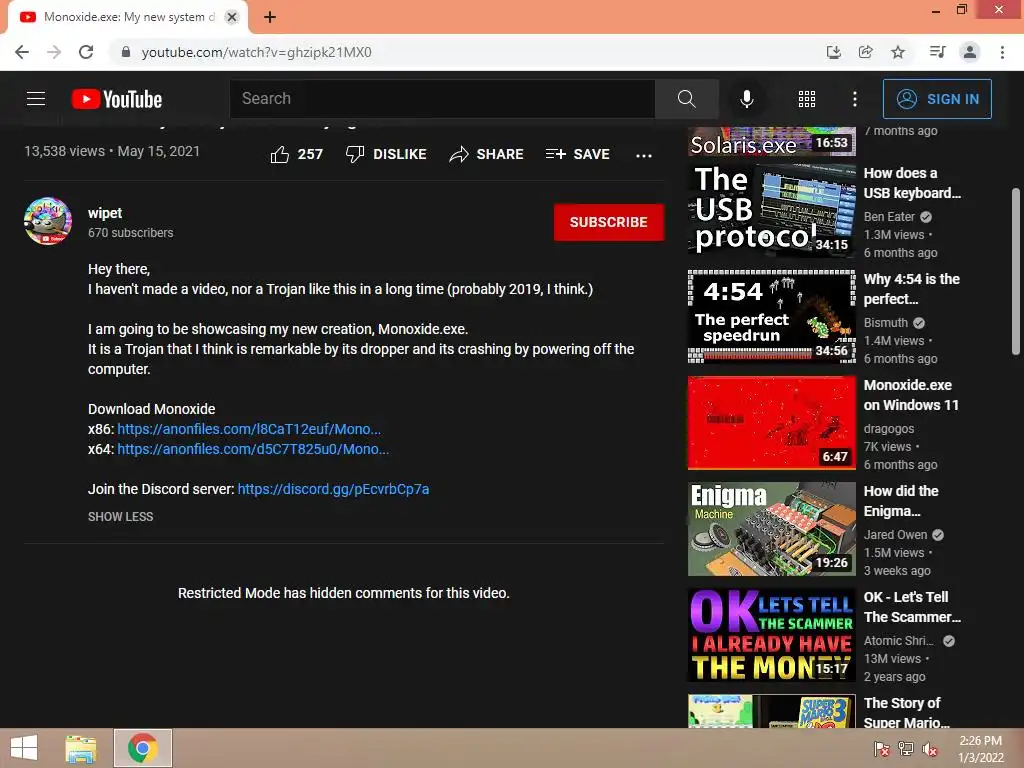
Task: Open more actions ellipsis under video
Action: (644, 155)
